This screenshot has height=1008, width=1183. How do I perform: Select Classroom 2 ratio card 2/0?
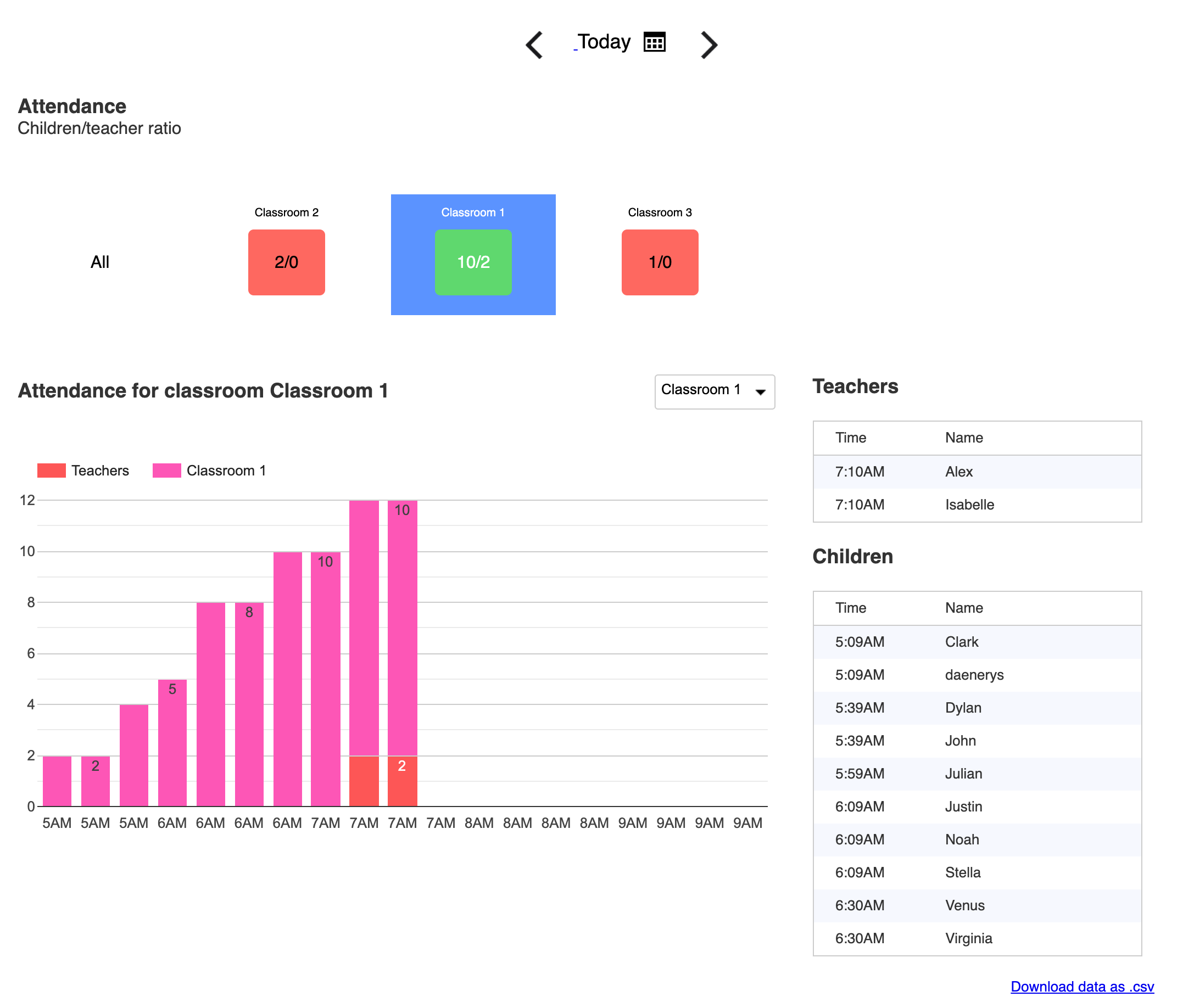pyautogui.click(x=286, y=262)
